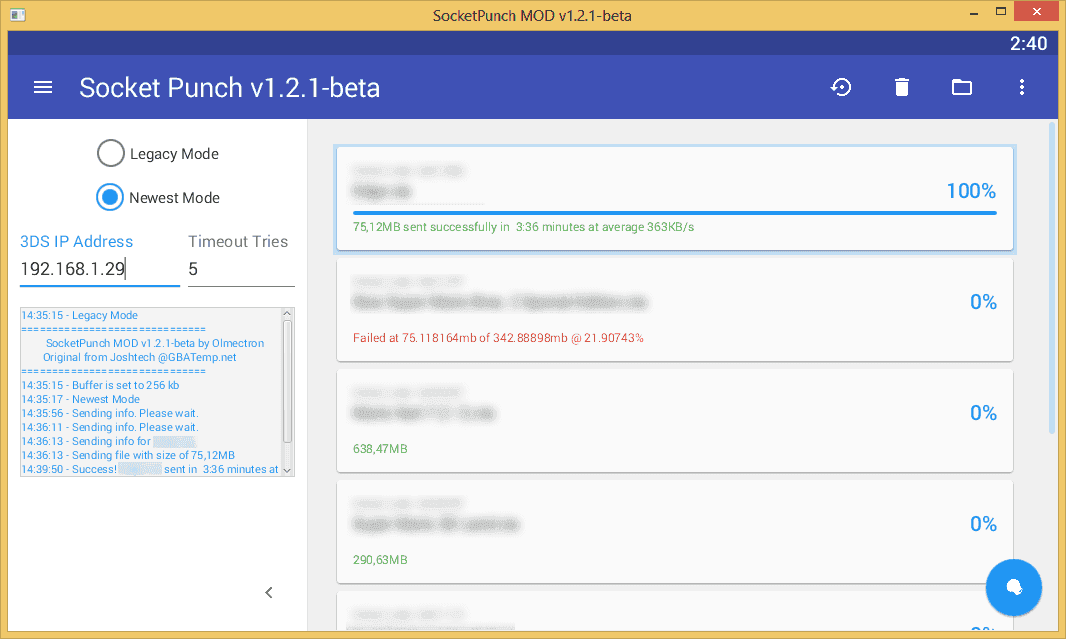Close the SocketPunch MOD window

coord(1036,12)
